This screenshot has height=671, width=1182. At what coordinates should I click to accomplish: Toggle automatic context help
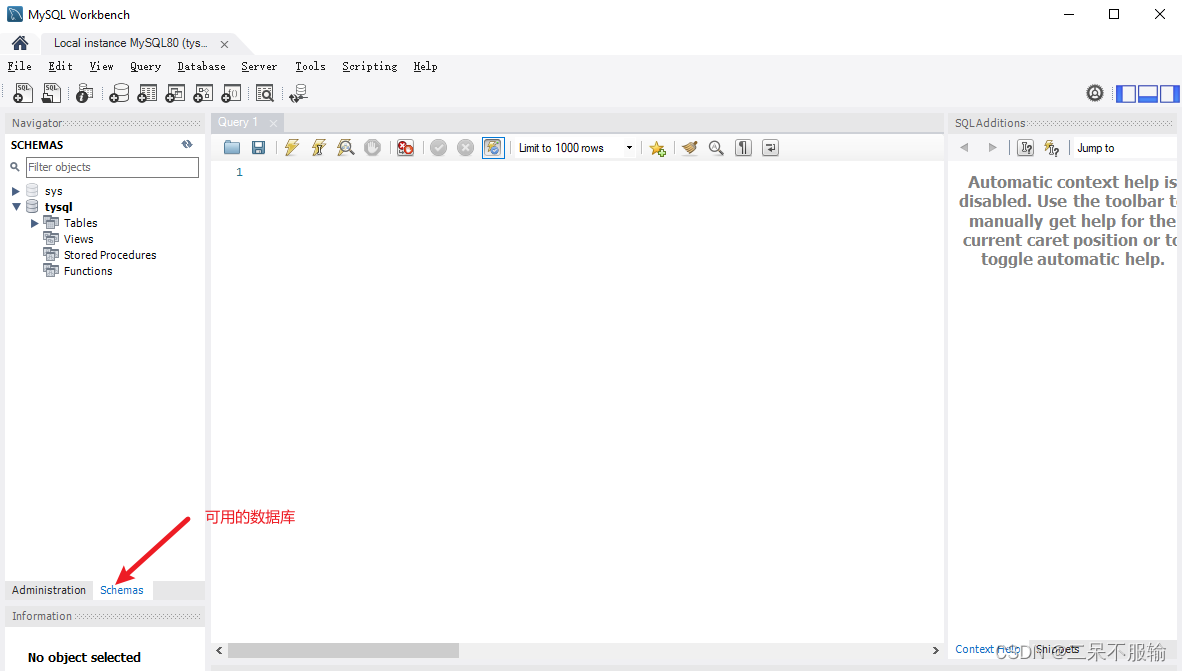1052,148
